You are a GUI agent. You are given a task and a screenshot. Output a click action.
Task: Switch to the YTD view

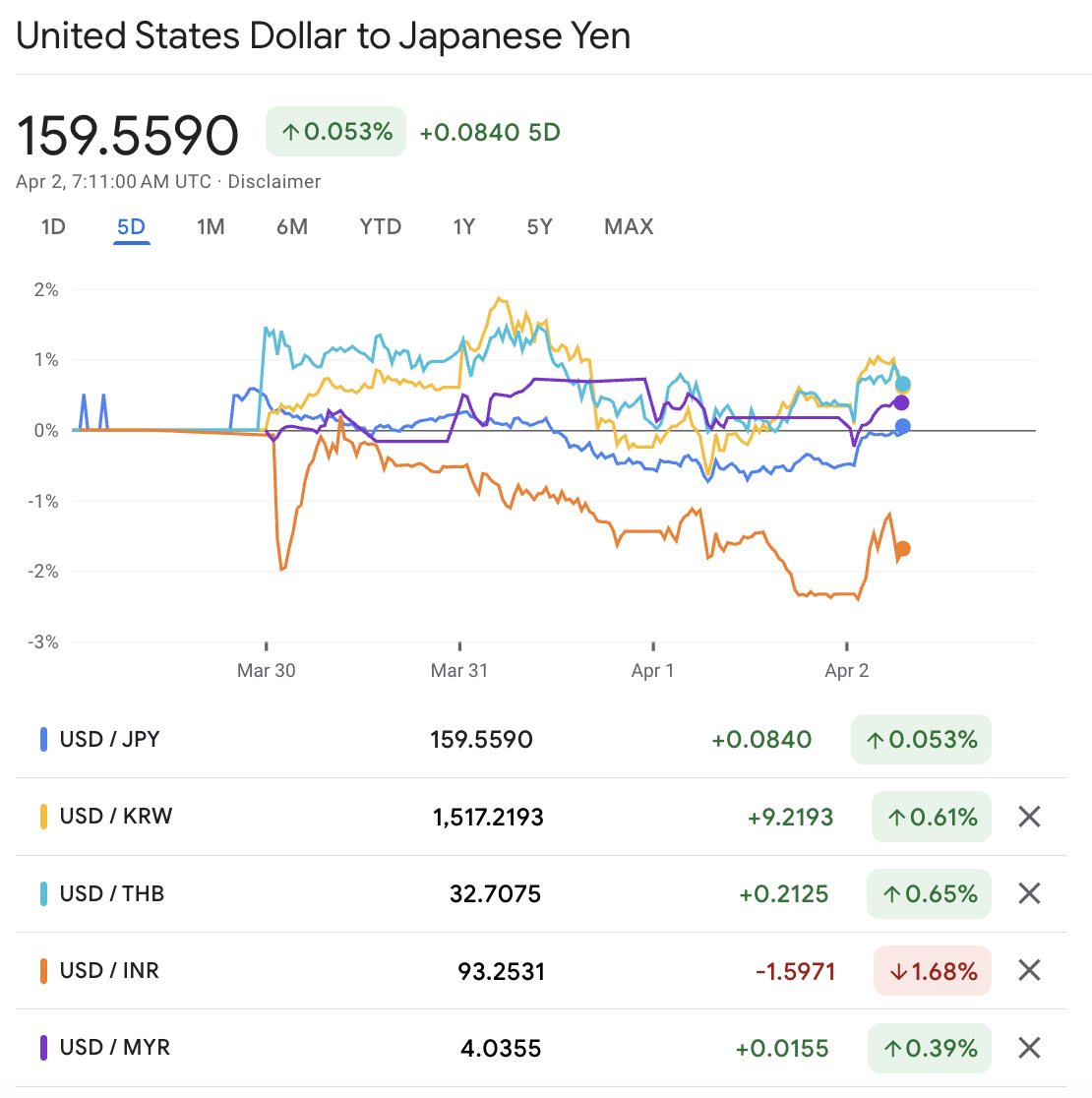coord(380,226)
